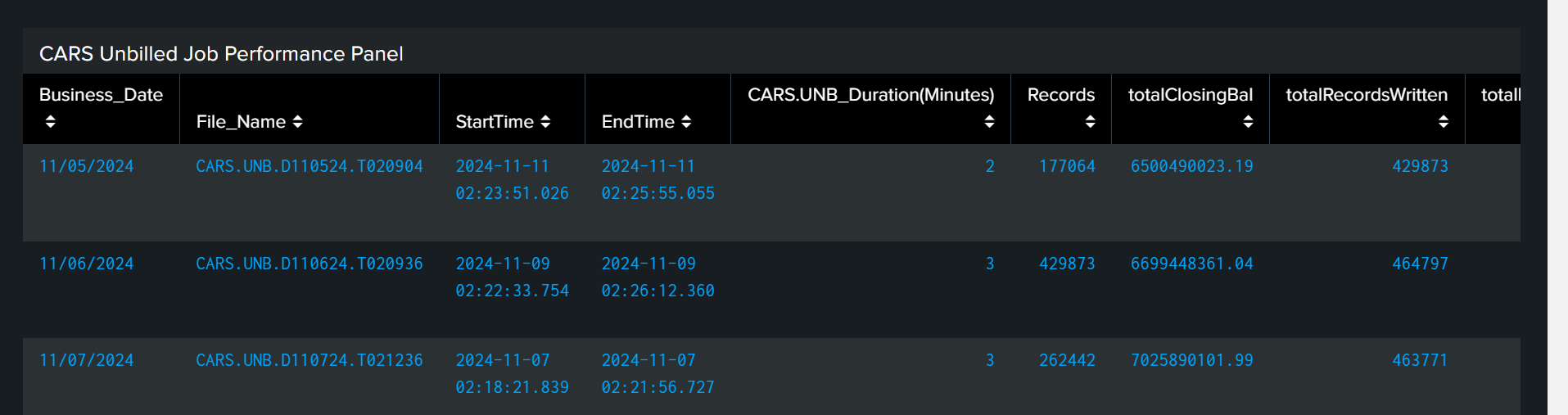Screen dimensions: 1568x415
Task: Click business date 11/05/2024 cell
Action: click(x=86, y=166)
